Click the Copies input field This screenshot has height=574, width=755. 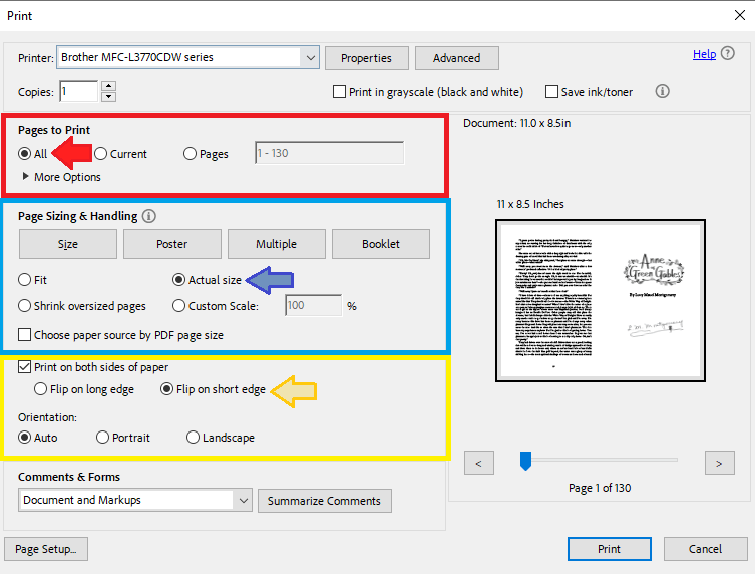[78, 91]
